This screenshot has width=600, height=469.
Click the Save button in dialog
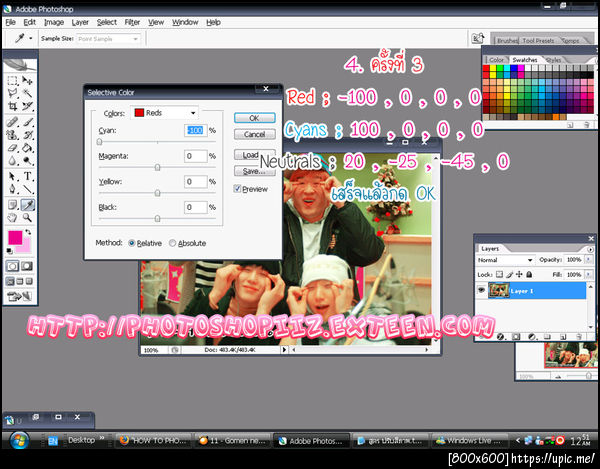pos(254,171)
